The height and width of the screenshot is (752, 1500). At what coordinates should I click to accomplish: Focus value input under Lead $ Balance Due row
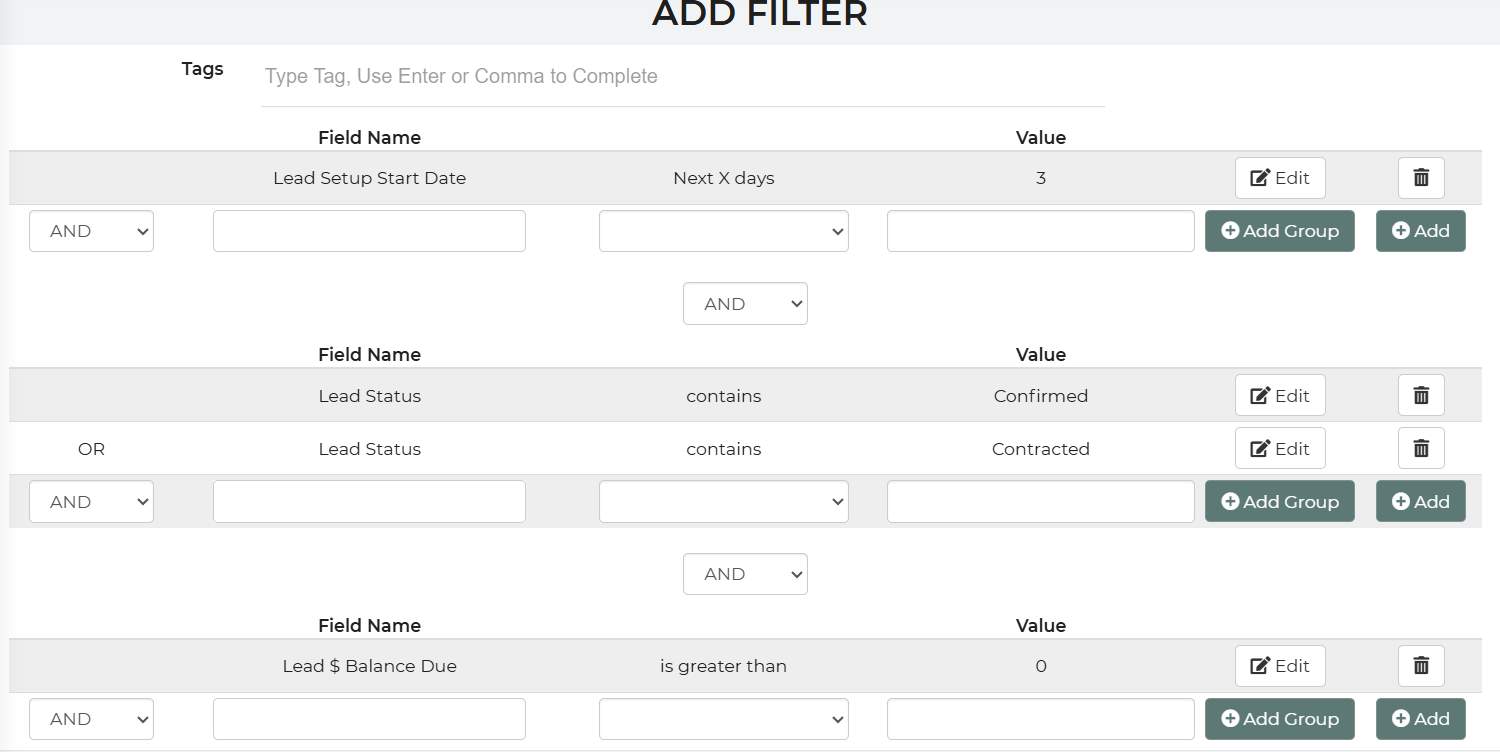tap(1041, 719)
